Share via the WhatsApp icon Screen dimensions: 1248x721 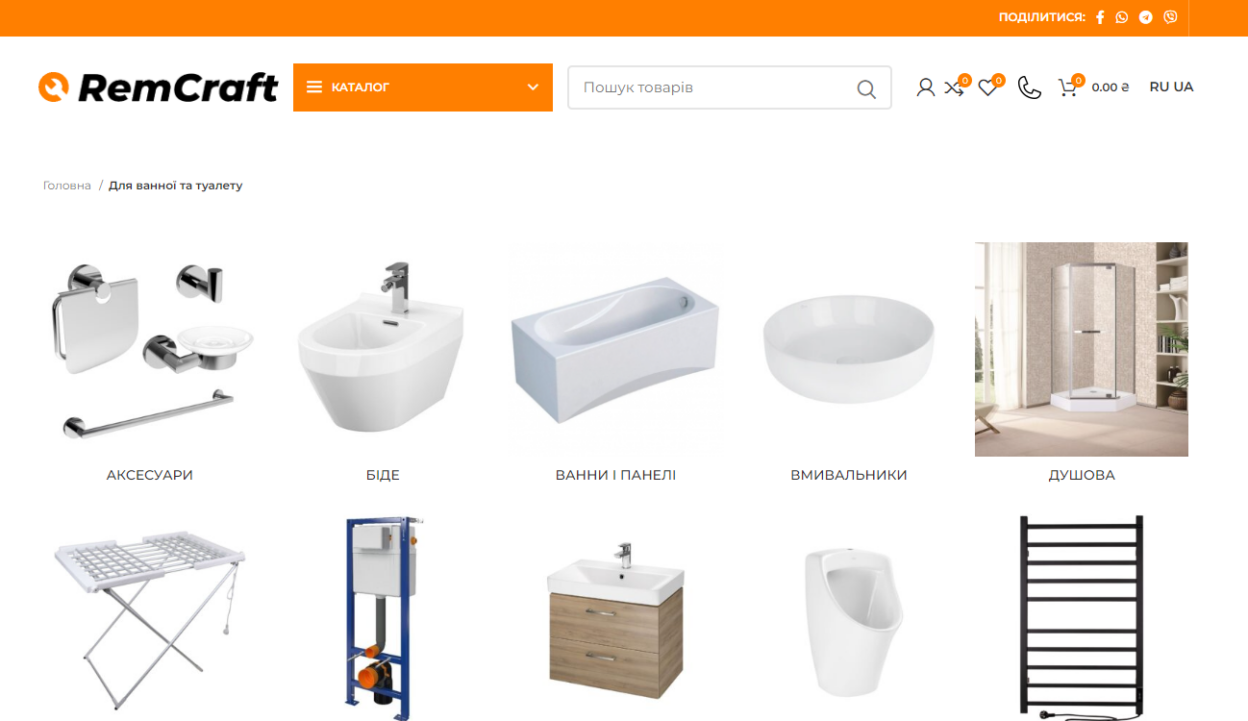[1122, 17]
